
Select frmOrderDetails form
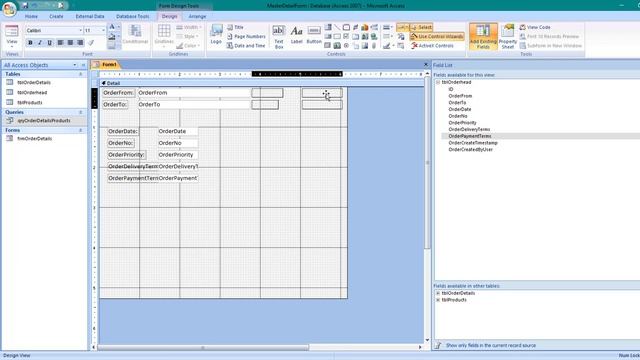tap(34, 139)
